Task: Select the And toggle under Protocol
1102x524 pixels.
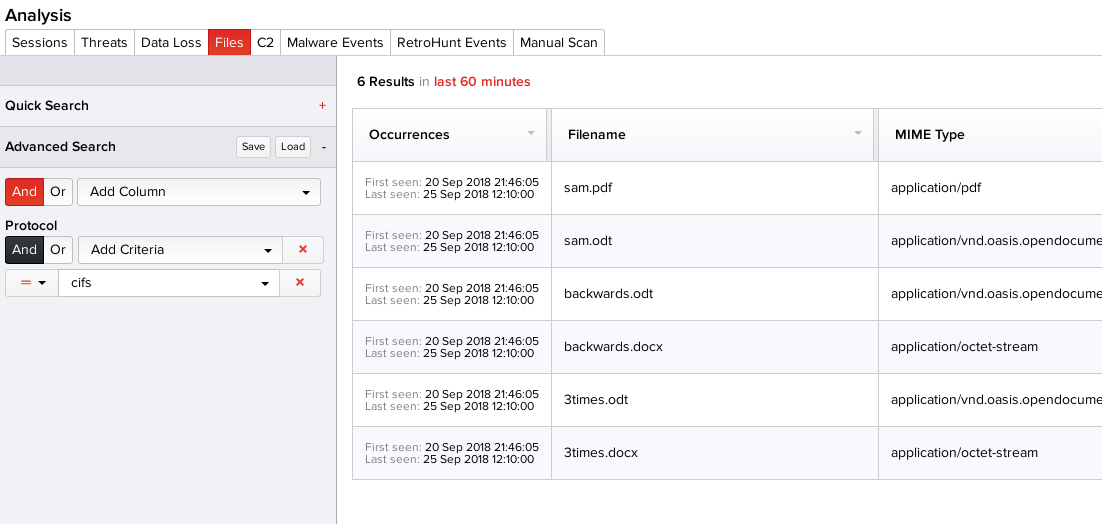Action: (24, 250)
